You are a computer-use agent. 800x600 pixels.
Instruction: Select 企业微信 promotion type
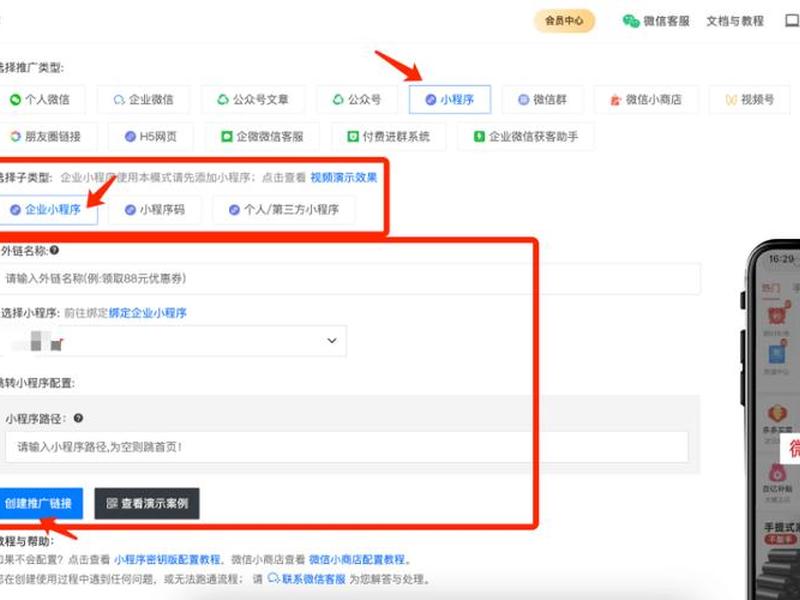[x=143, y=99]
